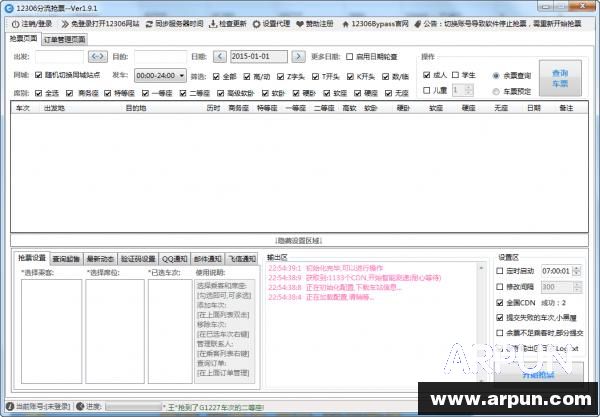Click the 进度 progress bar
This screenshot has height=417, width=600.
pyautogui.click(x=133, y=407)
